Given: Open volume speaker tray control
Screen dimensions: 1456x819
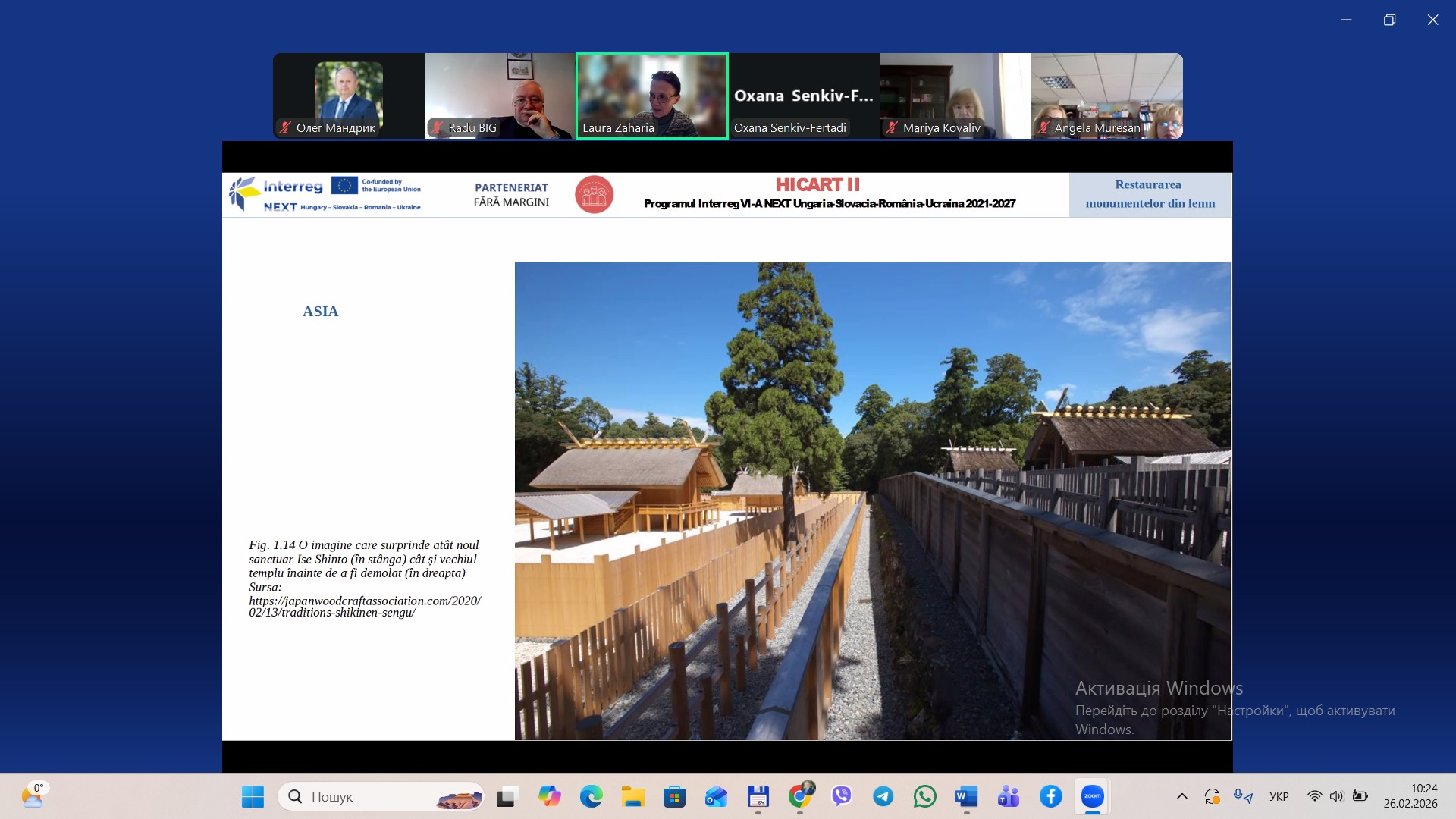Looking at the screenshot, I should (1336, 796).
